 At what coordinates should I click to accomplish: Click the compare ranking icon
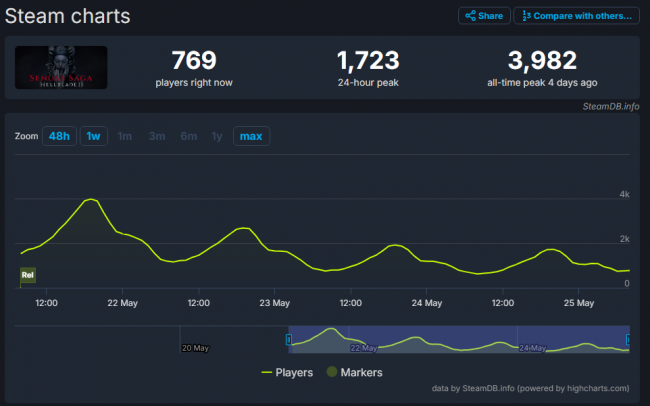(526, 16)
